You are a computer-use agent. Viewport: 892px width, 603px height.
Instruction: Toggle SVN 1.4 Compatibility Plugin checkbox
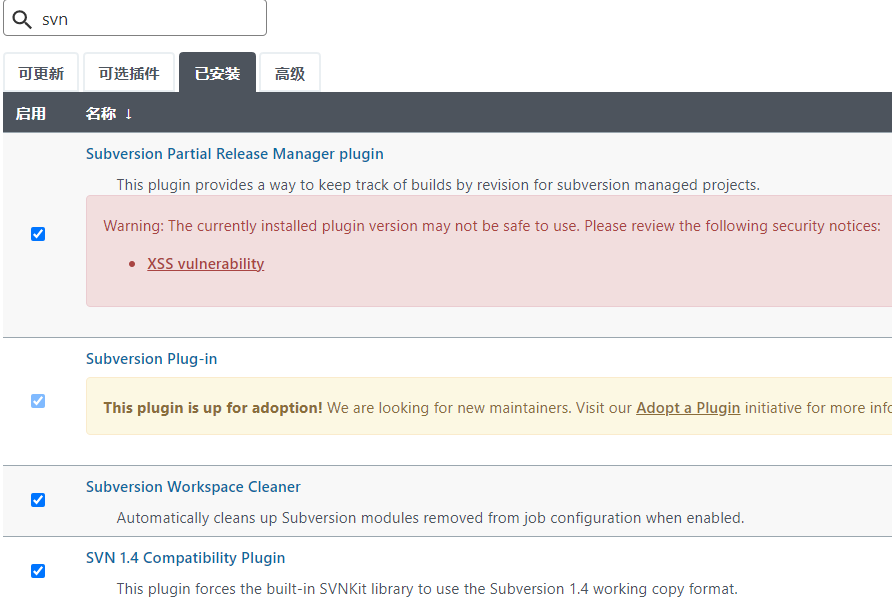(38, 571)
